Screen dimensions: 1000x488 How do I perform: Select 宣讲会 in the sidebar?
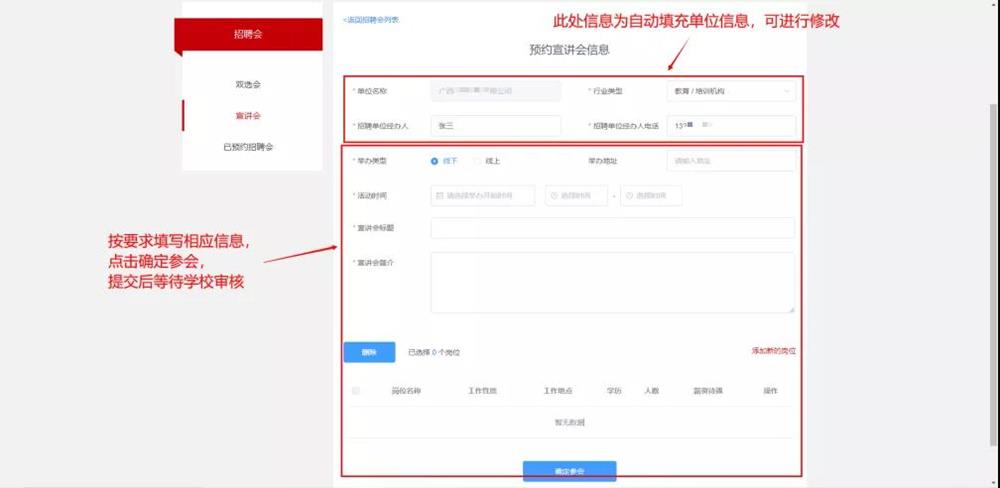pyautogui.click(x=248, y=116)
